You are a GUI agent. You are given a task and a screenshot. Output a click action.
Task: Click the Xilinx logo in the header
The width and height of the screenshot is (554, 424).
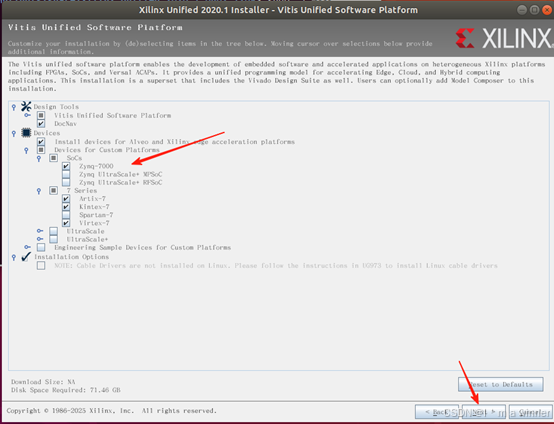point(504,38)
